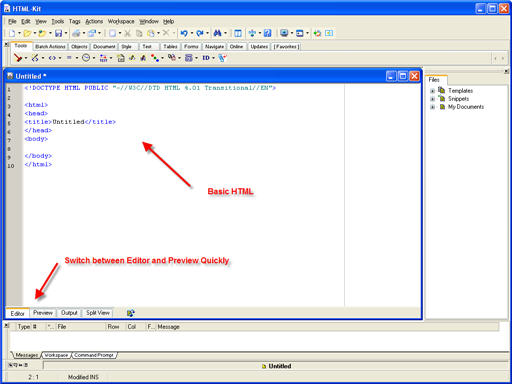This screenshot has height=384, width=512.
Task: Click the New document icon
Action: coord(12,33)
